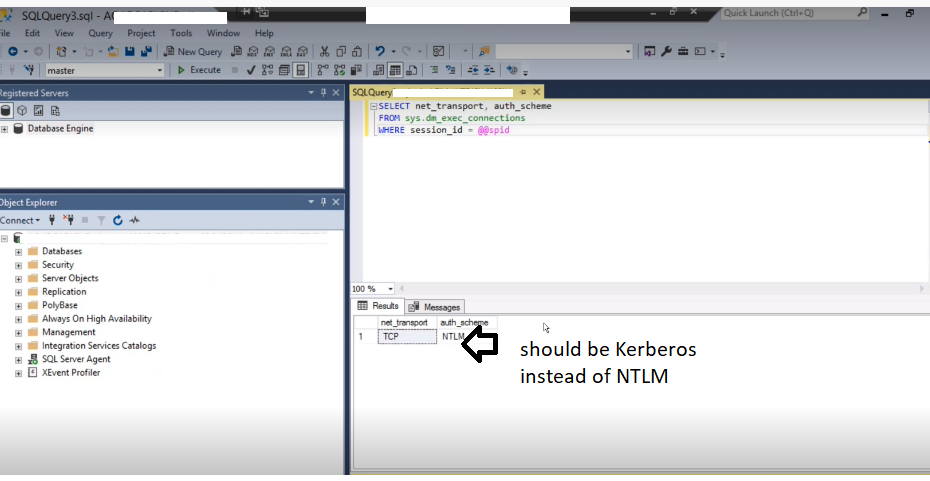Expand the Security folder

pyautogui.click(x=18, y=265)
